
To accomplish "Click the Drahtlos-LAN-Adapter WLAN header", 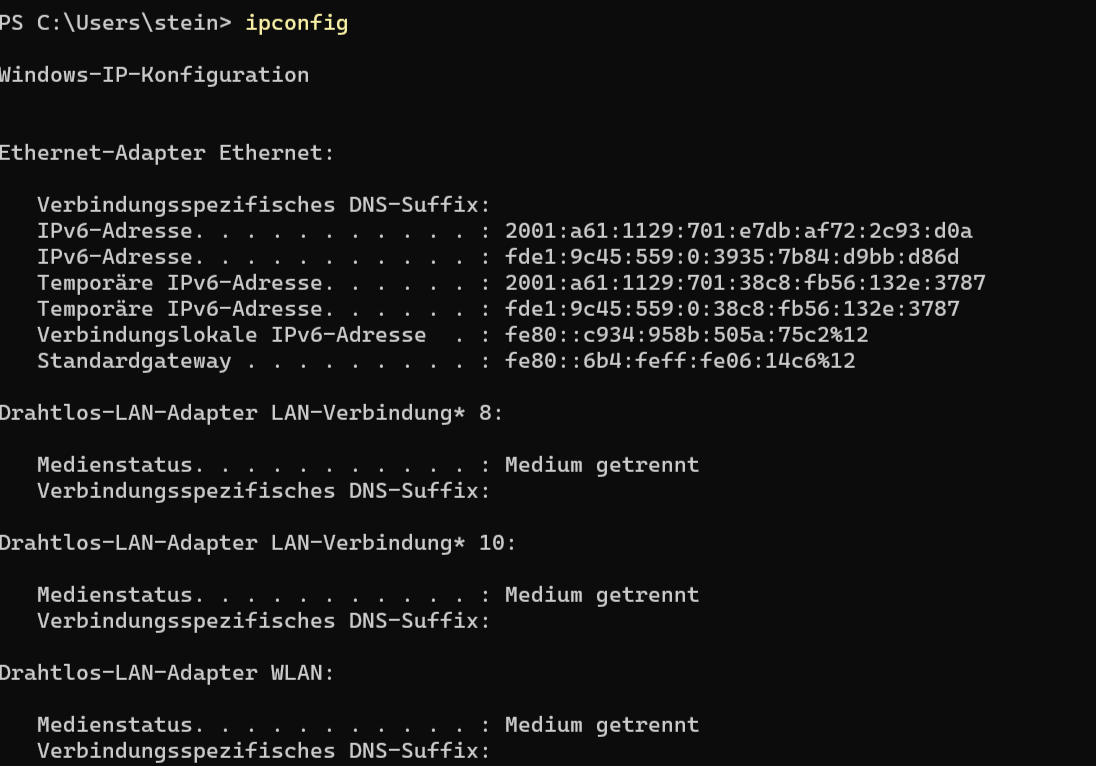I will click(x=167, y=673).
